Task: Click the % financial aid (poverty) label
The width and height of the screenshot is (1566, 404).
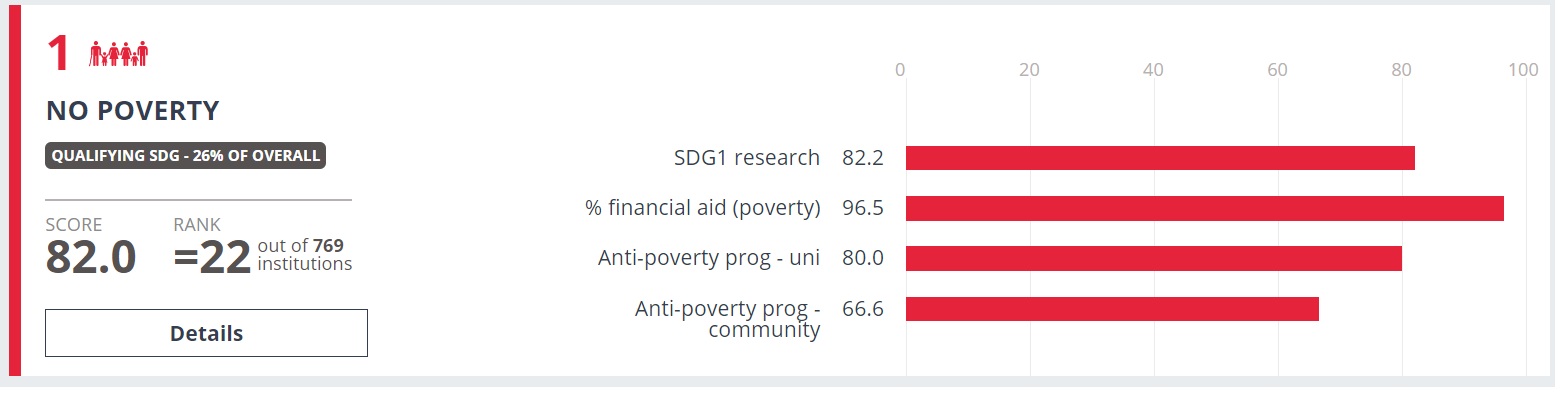Action: point(702,208)
